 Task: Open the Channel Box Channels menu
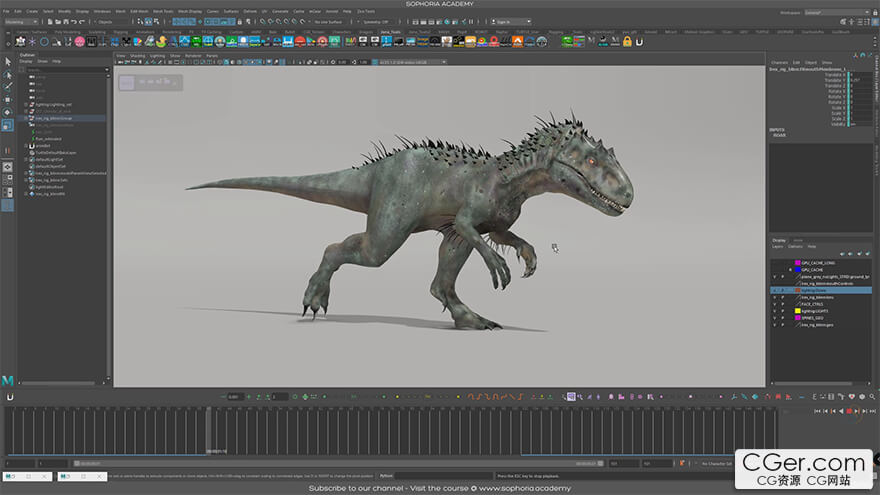click(780, 62)
